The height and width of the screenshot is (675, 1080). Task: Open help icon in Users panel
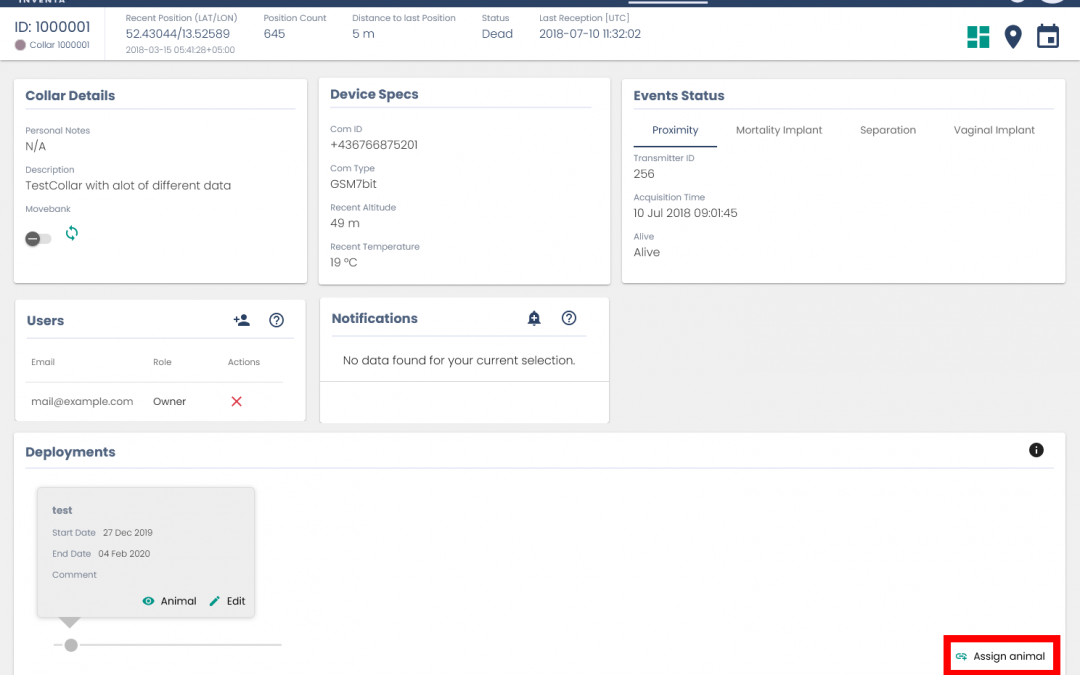click(x=277, y=320)
